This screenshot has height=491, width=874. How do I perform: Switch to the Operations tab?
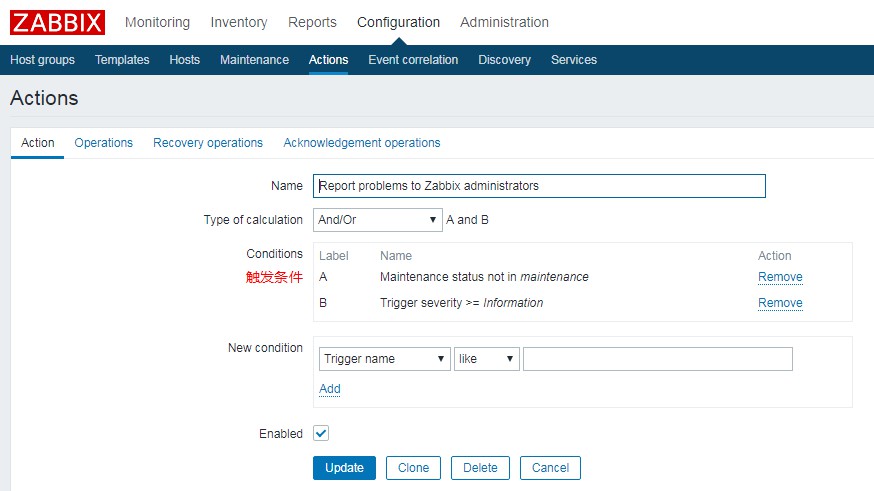103,143
